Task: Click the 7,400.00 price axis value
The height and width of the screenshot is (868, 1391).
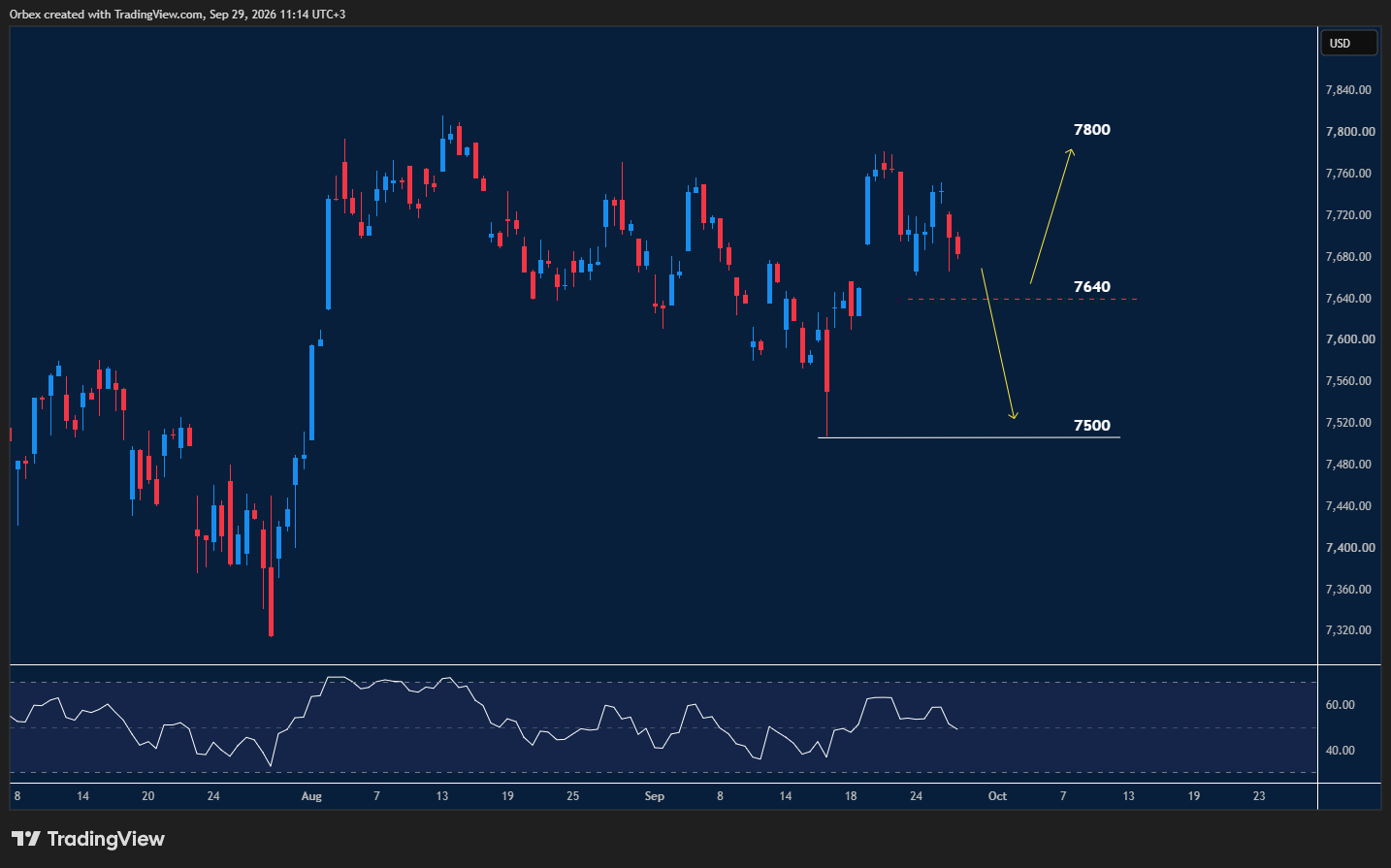Action: [1350, 548]
